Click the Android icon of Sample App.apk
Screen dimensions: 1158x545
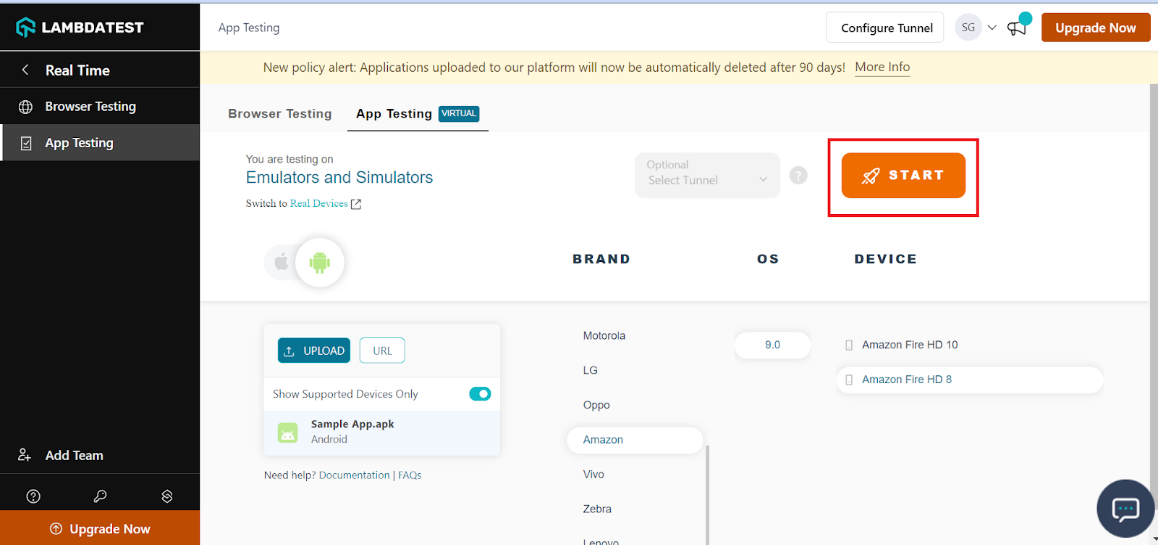pyautogui.click(x=288, y=433)
